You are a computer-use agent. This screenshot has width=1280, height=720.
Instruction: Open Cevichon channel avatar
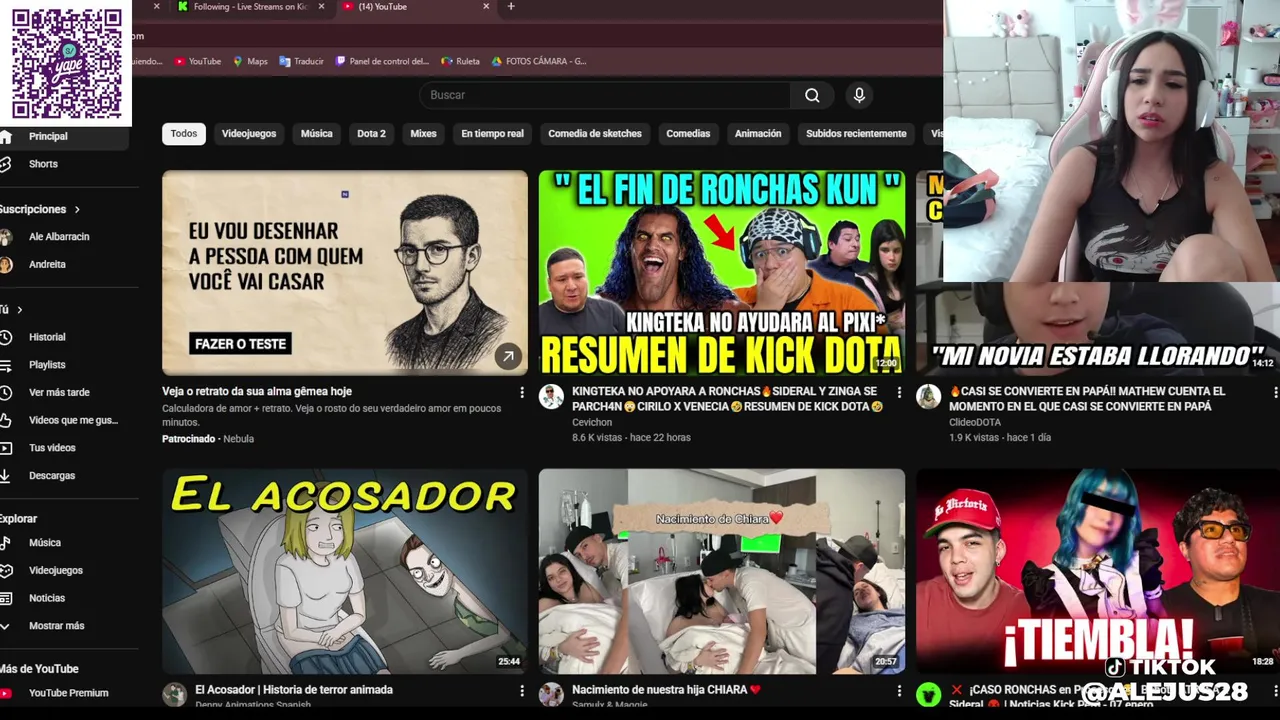pos(551,396)
